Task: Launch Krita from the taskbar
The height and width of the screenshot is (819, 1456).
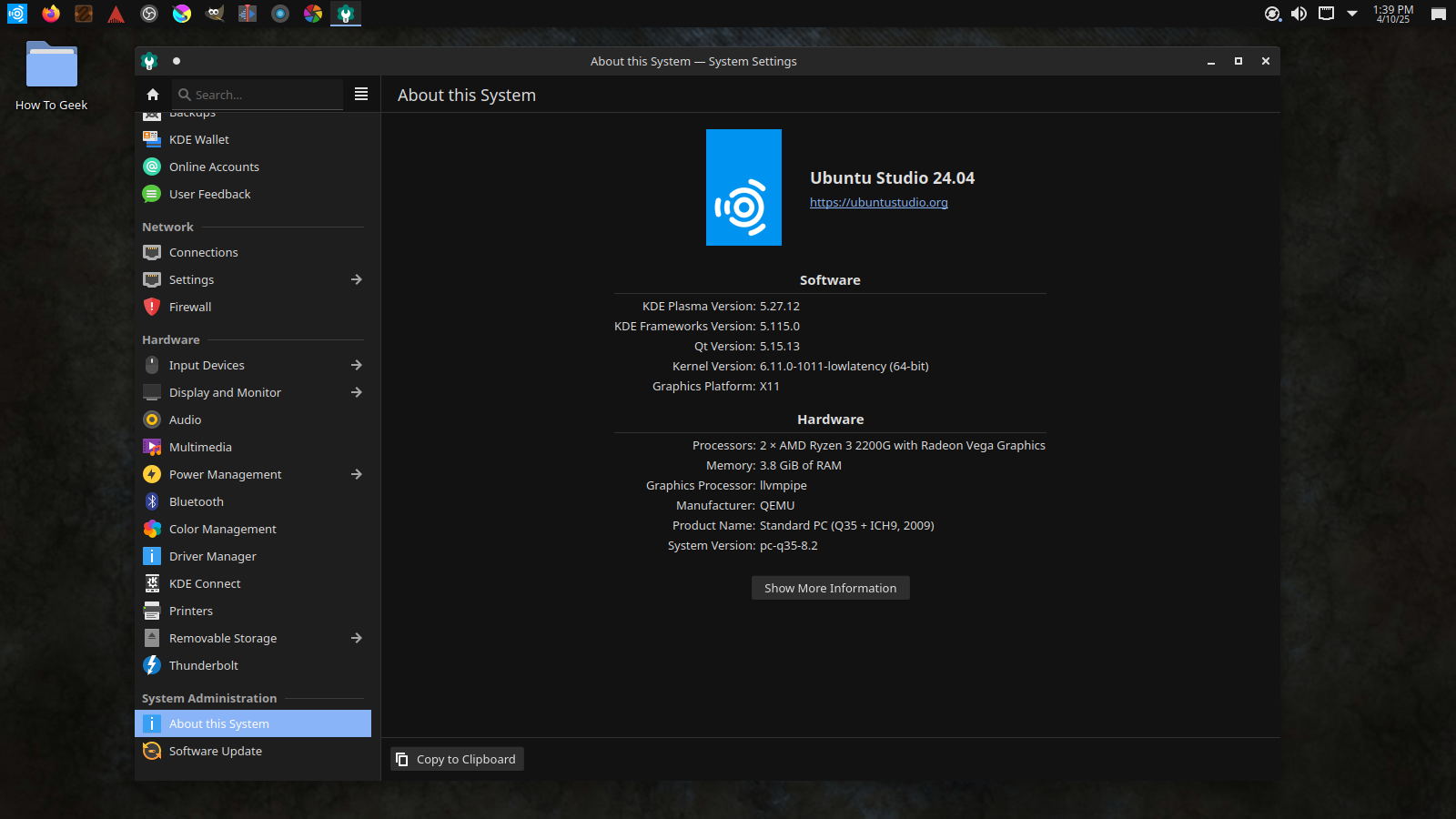Action: point(181,14)
